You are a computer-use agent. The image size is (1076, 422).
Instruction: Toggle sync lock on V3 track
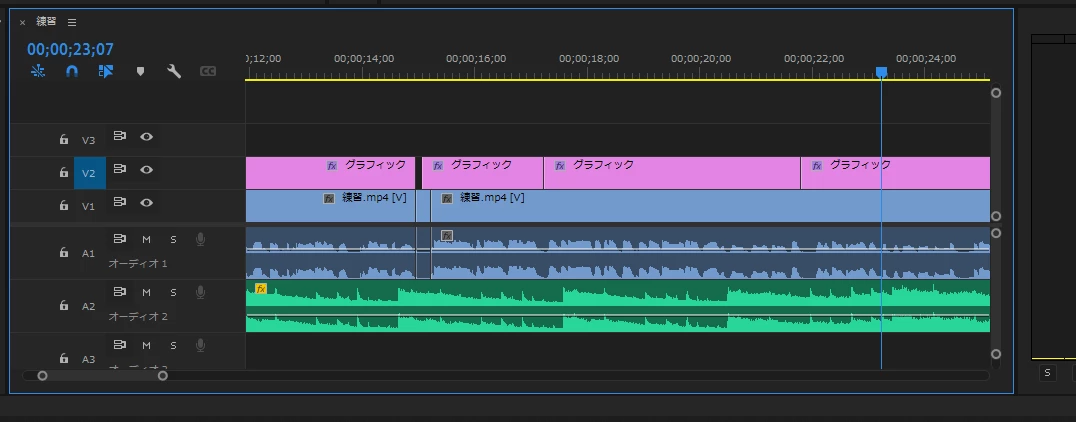119,136
